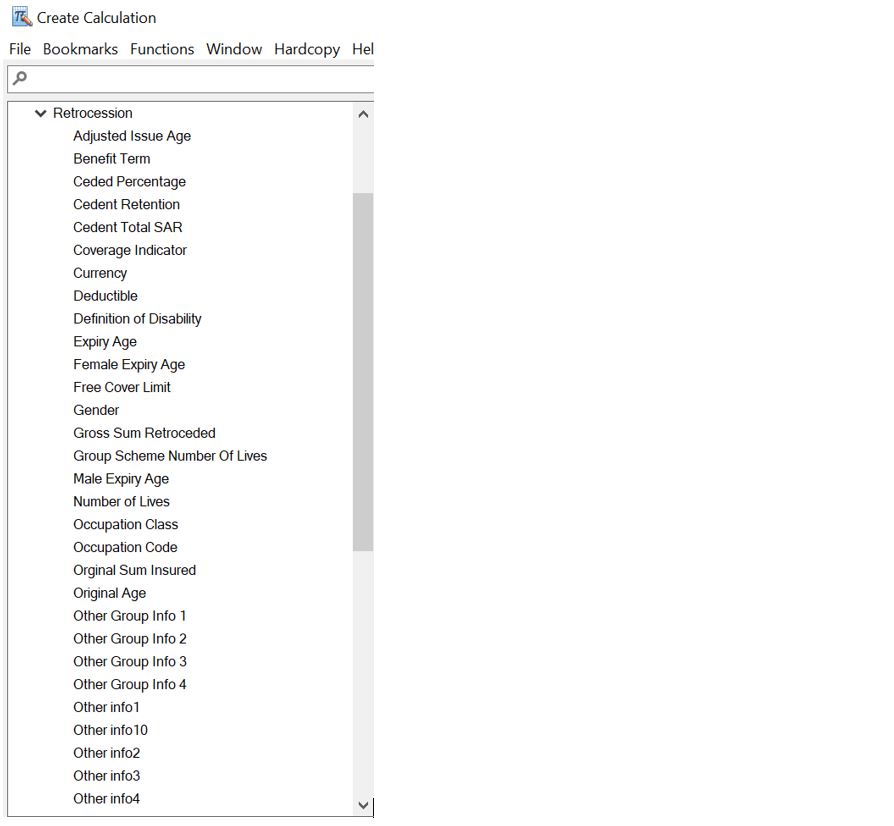Image resolution: width=894 pixels, height=826 pixels.
Task: Click inside the search input field
Action: coord(200,78)
